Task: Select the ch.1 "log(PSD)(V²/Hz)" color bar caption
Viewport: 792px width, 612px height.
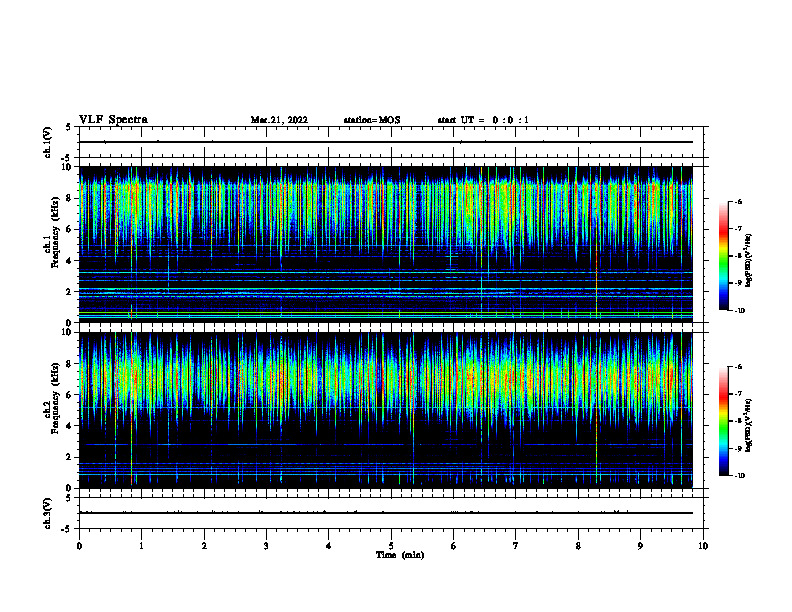Action: coord(748,261)
